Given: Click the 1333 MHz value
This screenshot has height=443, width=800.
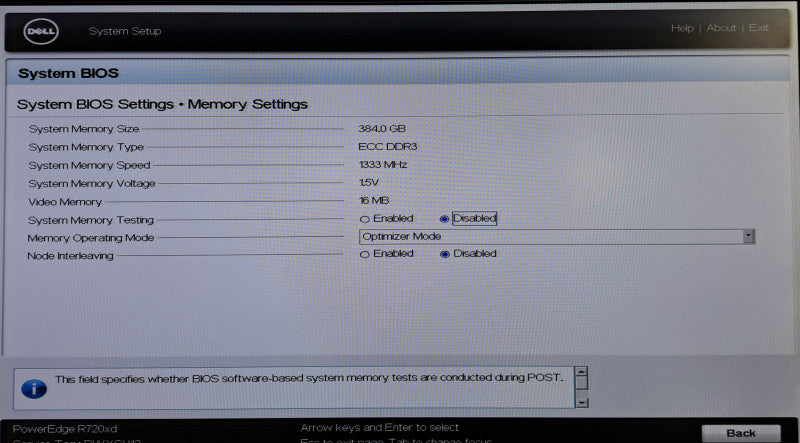Looking at the screenshot, I should pos(383,164).
